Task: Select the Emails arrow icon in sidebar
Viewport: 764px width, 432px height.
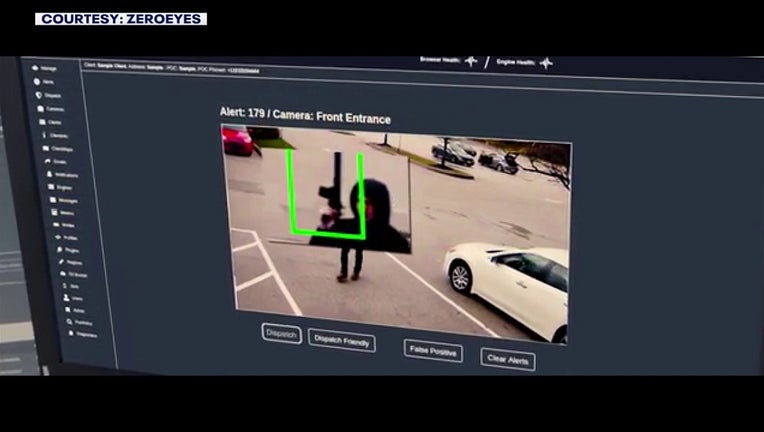Action: point(48,161)
